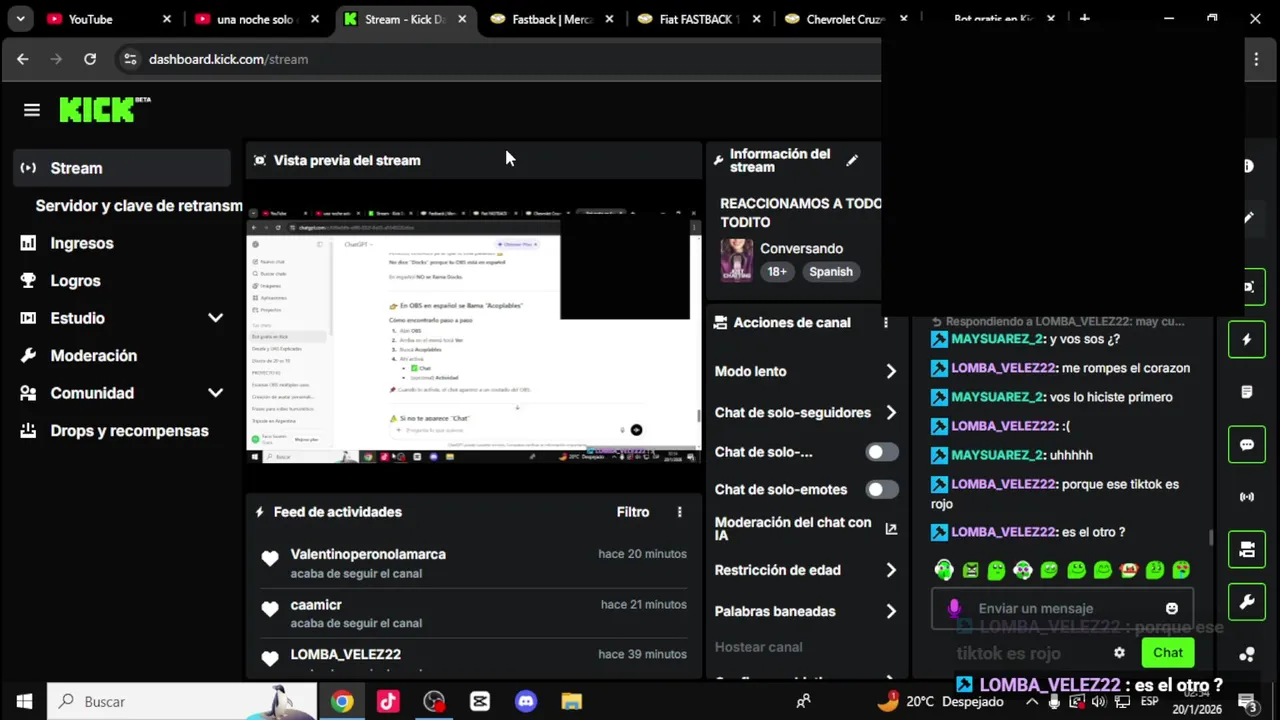The height and width of the screenshot is (720, 1280).
Task: Open the Kick hamburger menu
Action: [32, 110]
